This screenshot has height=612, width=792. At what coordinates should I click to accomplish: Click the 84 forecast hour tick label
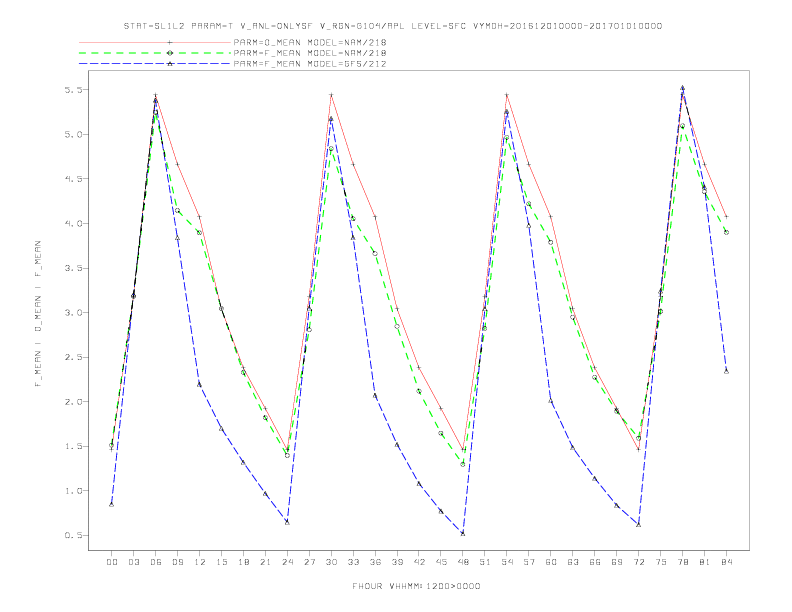pyautogui.click(x=727, y=562)
